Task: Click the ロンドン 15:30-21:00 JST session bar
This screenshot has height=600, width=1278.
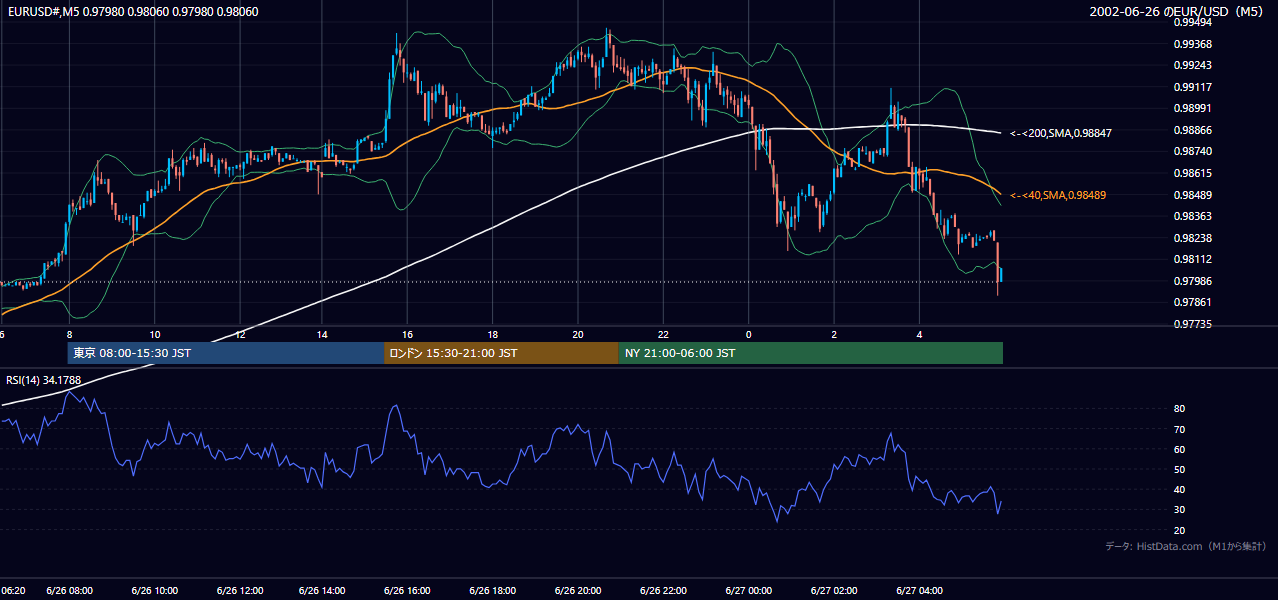Action: [x=501, y=353]
